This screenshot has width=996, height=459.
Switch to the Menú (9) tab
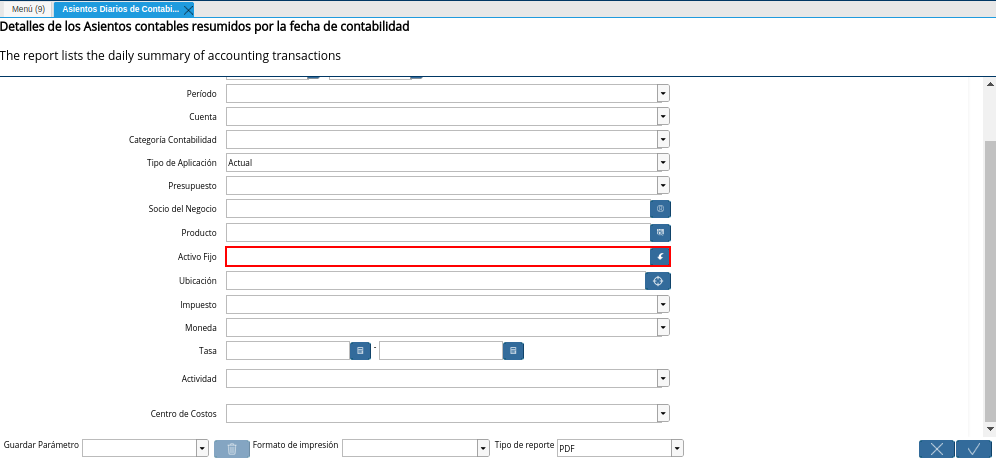[x=29, y=9]
